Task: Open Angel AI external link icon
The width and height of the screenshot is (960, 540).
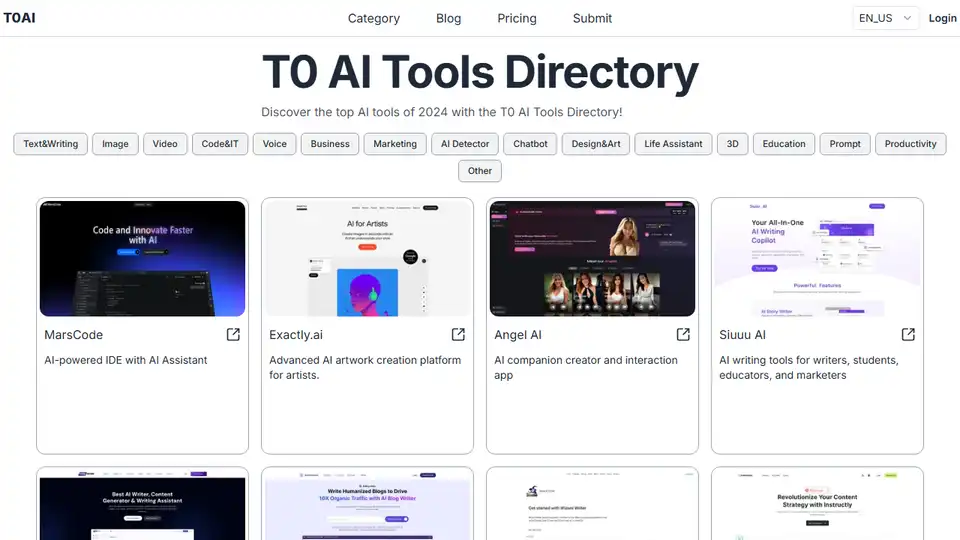Action: click(x=683, y=334)
